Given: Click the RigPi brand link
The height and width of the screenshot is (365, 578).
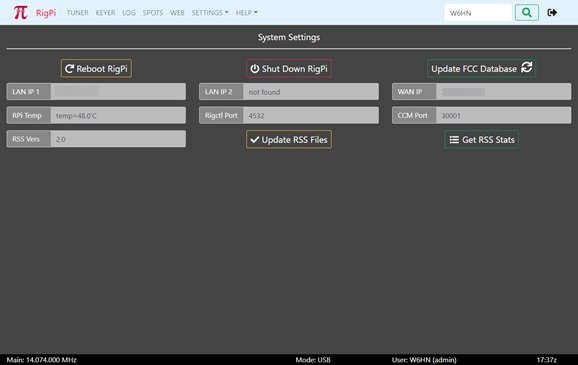Looking at the screenshot, I should click(x=46, y=13).
